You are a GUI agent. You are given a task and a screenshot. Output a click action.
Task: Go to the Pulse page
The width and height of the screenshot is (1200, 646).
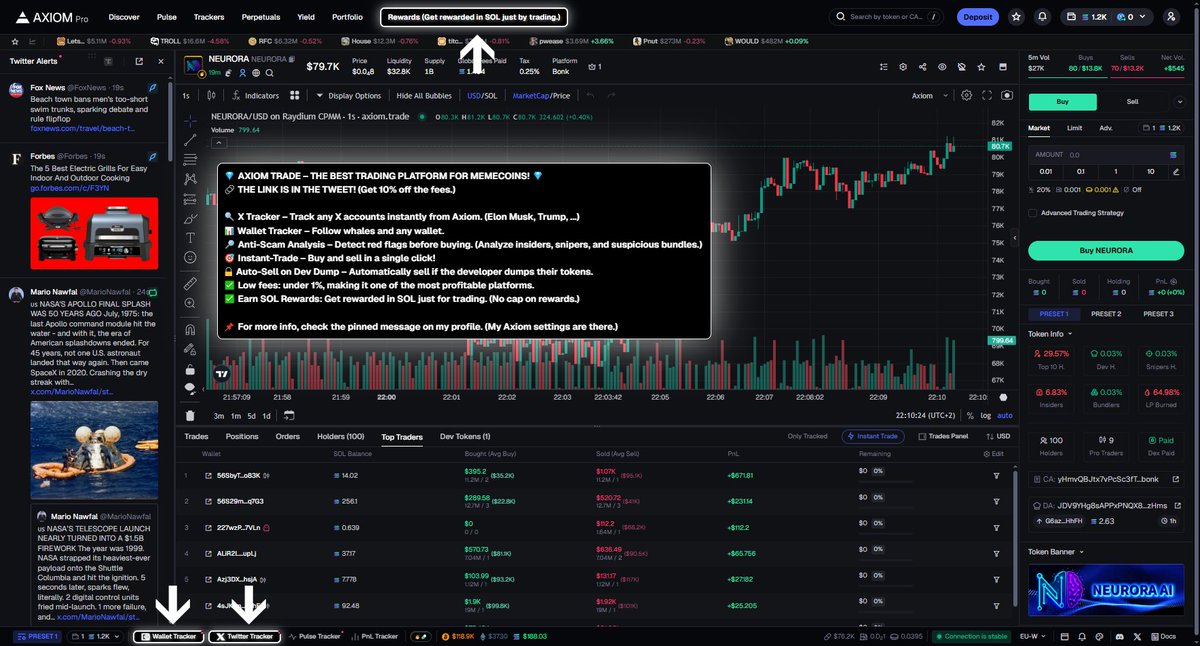(x=167, y=17)
